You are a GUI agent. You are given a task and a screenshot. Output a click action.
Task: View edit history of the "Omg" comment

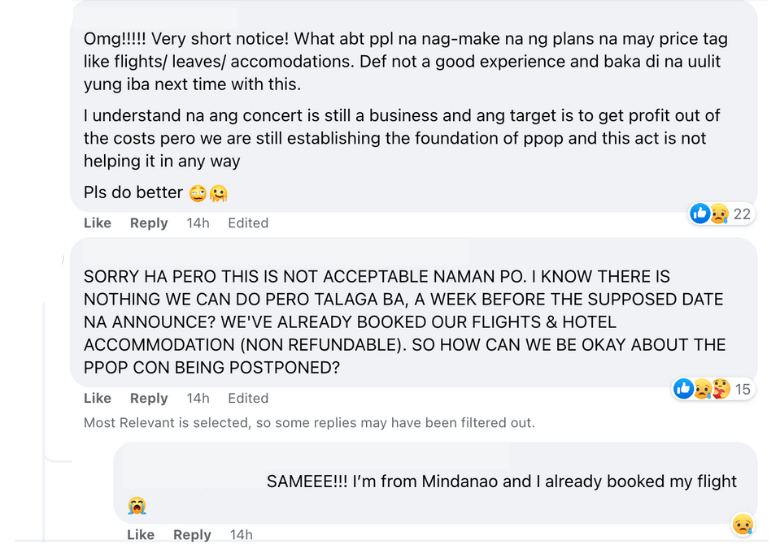pyautogui.click(x=248, y=223)
